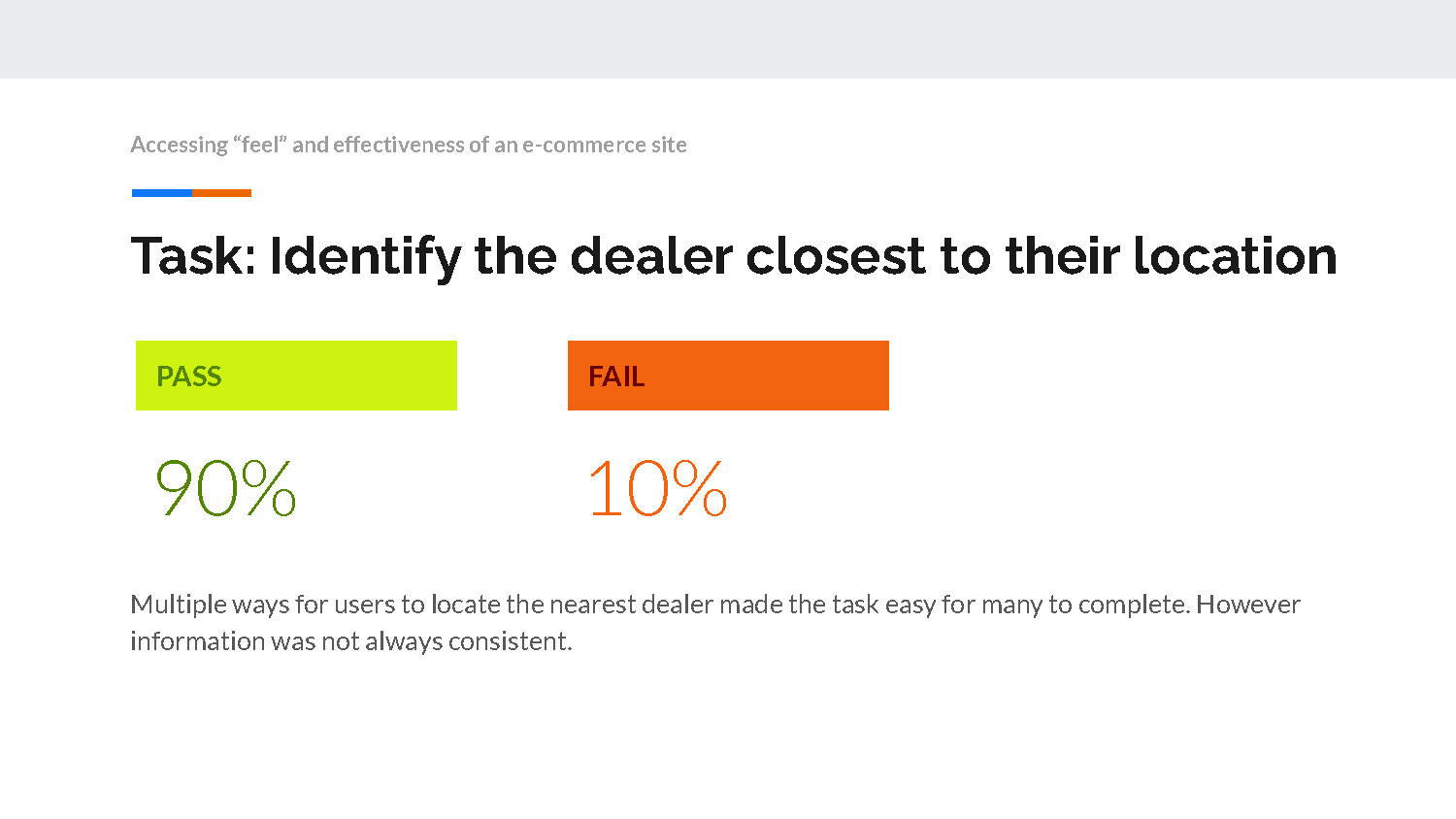Click the orange FAIL box
Viewport: 1456px width, 819px height.
coord(728,376)
